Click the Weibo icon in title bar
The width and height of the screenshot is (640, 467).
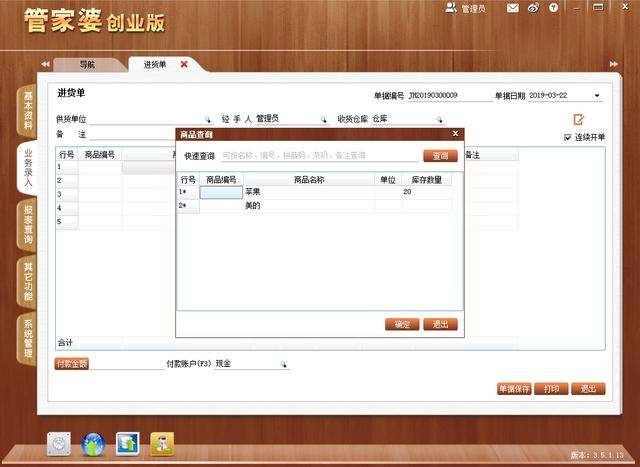(533, 8)
